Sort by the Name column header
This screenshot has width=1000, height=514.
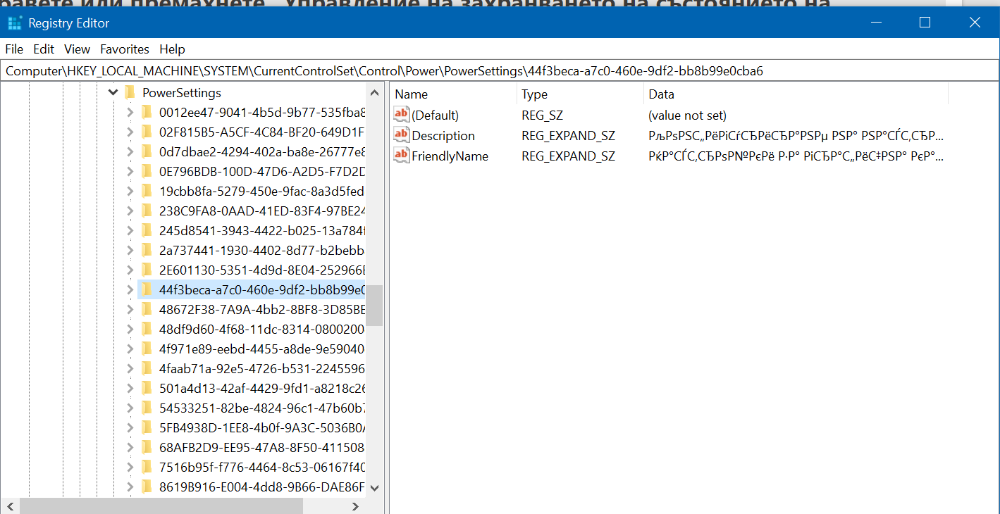tap(453, 94)
